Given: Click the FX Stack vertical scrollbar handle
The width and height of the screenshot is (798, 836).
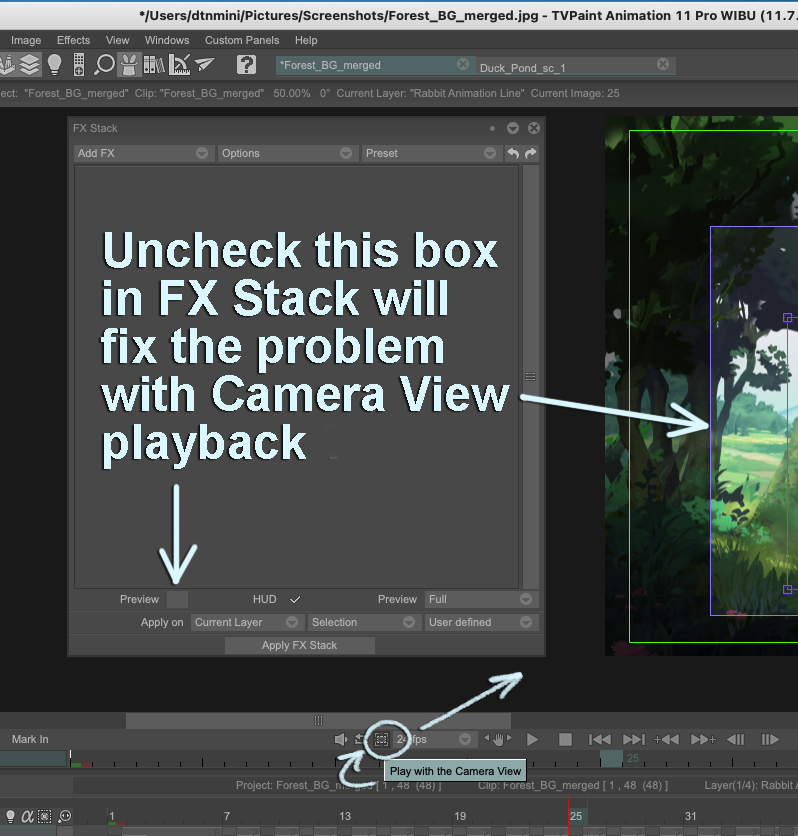Looking at the screenshot, I should click(x=530, y=376).
